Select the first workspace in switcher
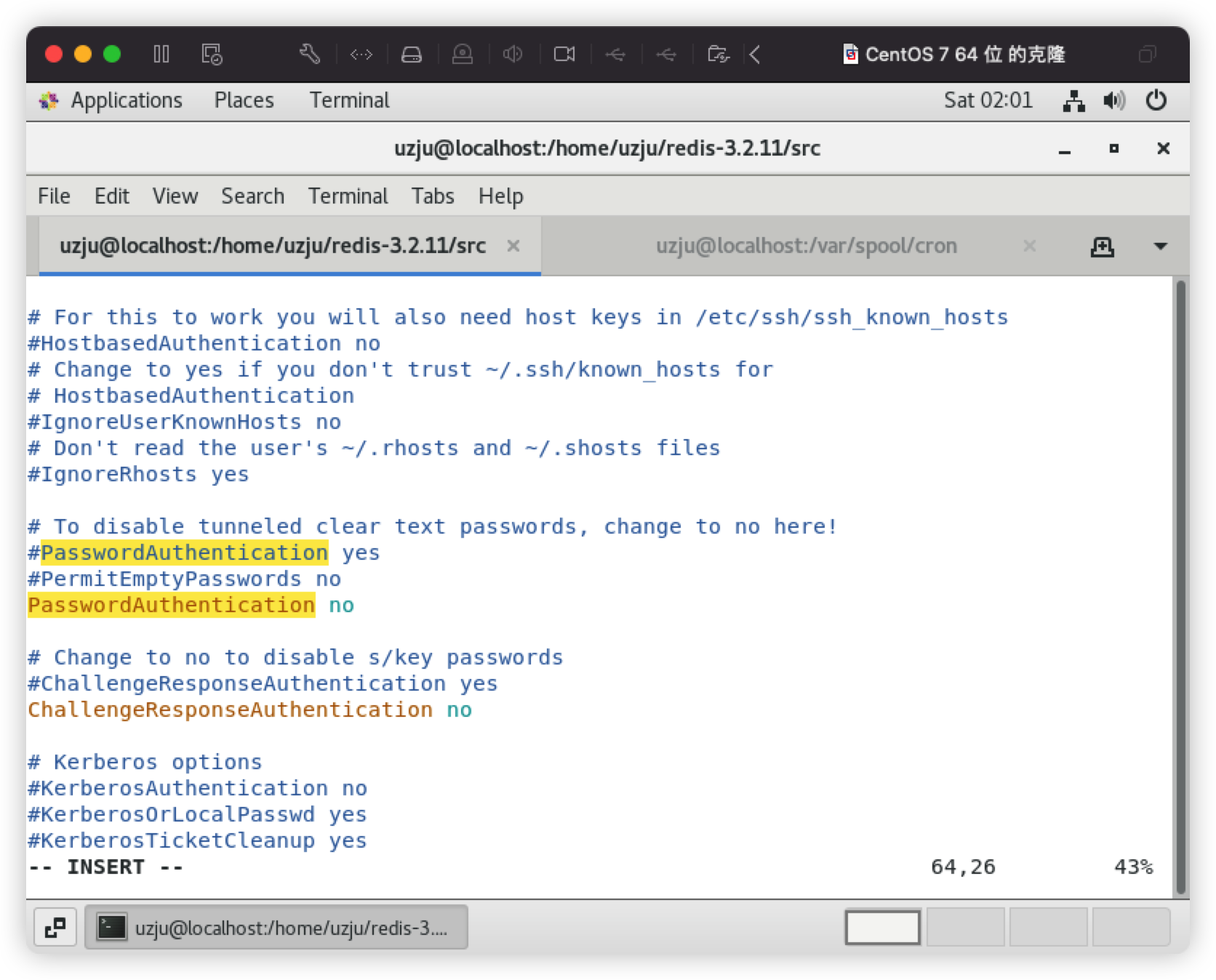Viewport: 1216px width, 980px height. click(882, 928)
